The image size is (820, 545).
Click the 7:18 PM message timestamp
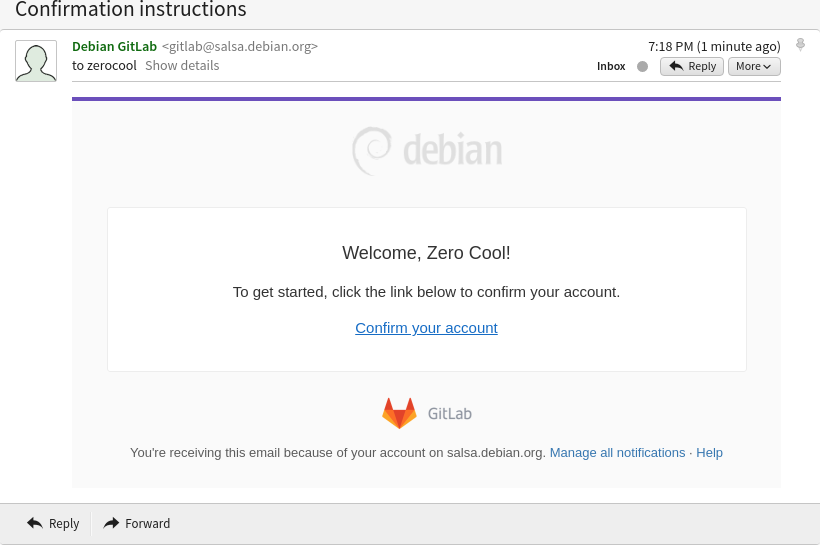point(713,46)
